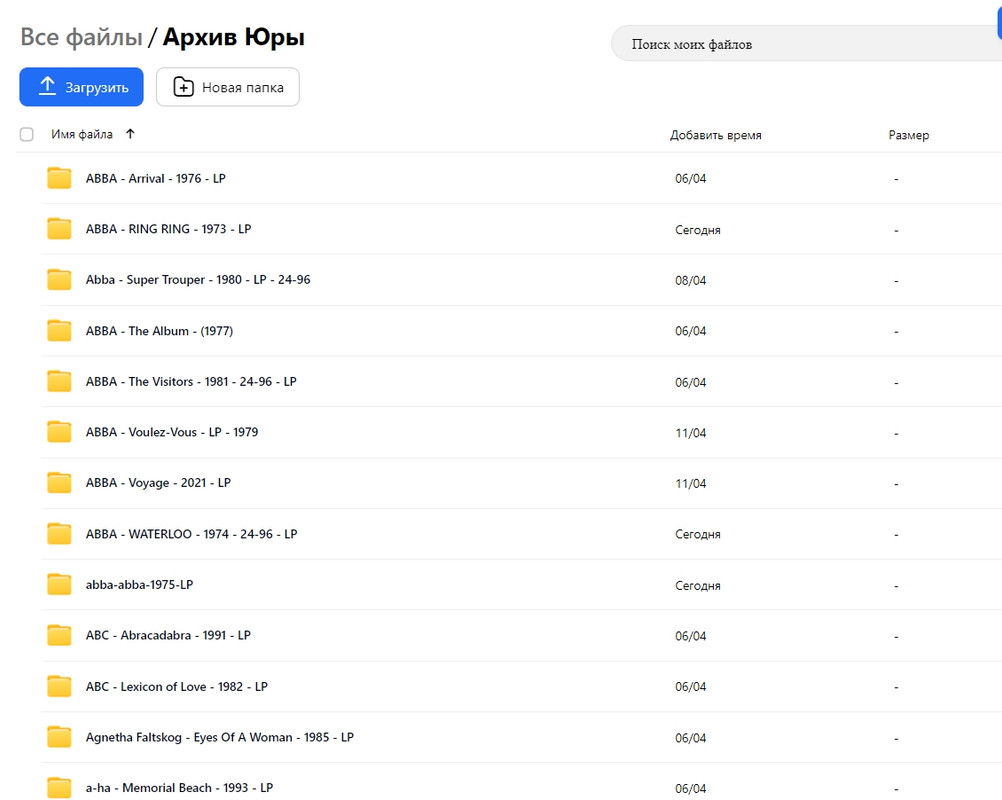1002x800 pixels.
Task: Open folder name abba-abba-1975-LP
Action: click(x=139, y=585)
